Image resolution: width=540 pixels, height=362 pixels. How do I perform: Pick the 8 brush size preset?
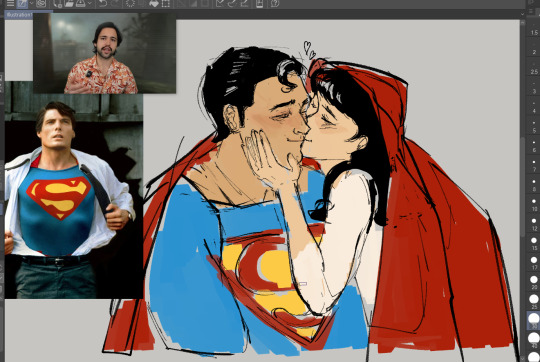534,185
